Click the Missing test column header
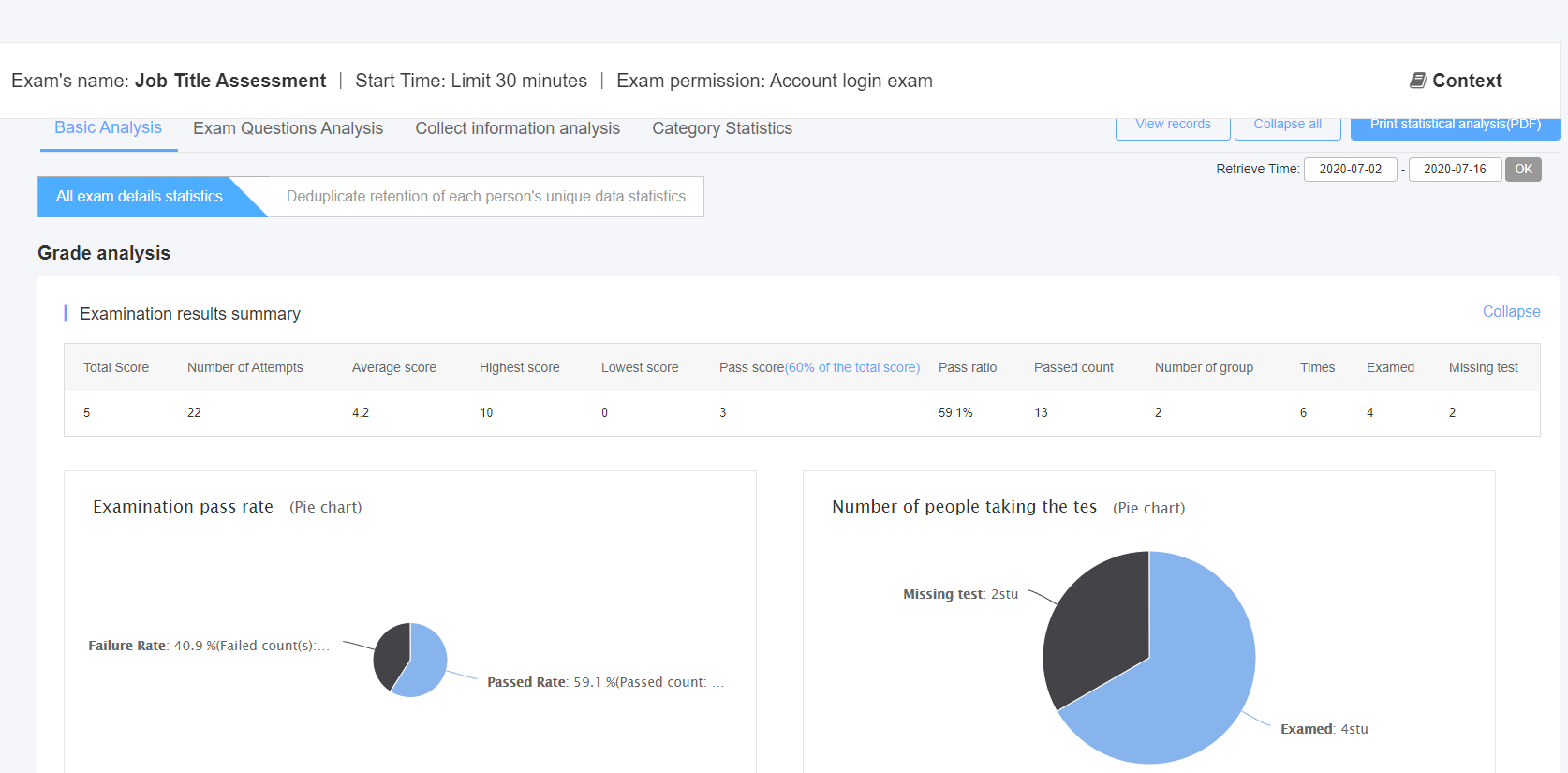Screen dimensions: 1568x773 click(x=1484, y=368)
